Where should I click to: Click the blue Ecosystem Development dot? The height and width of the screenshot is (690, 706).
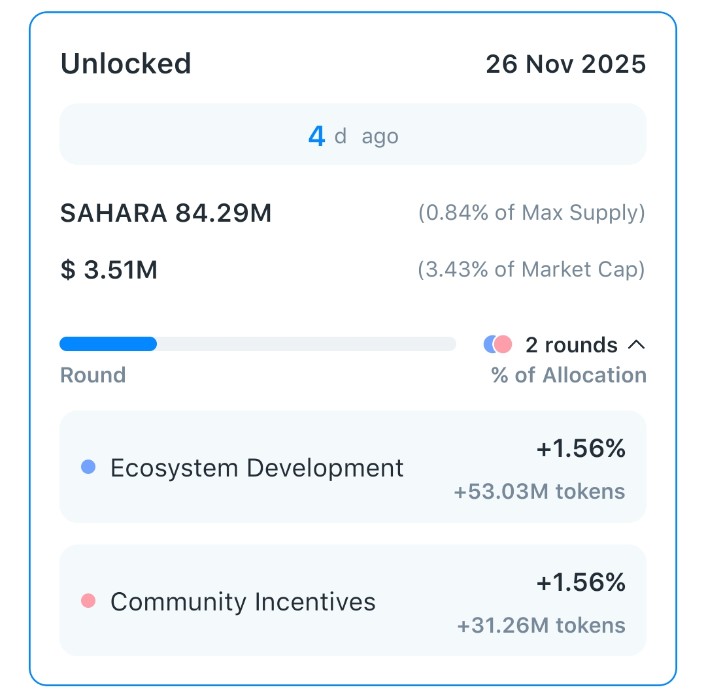click(88, 467)
